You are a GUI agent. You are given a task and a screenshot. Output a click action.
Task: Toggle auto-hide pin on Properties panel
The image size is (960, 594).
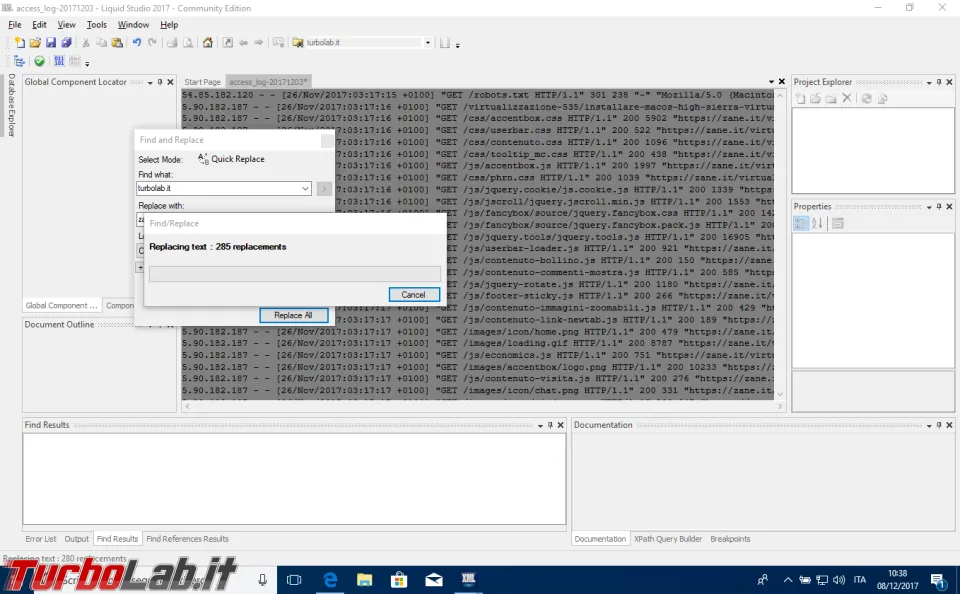point(939,207)
